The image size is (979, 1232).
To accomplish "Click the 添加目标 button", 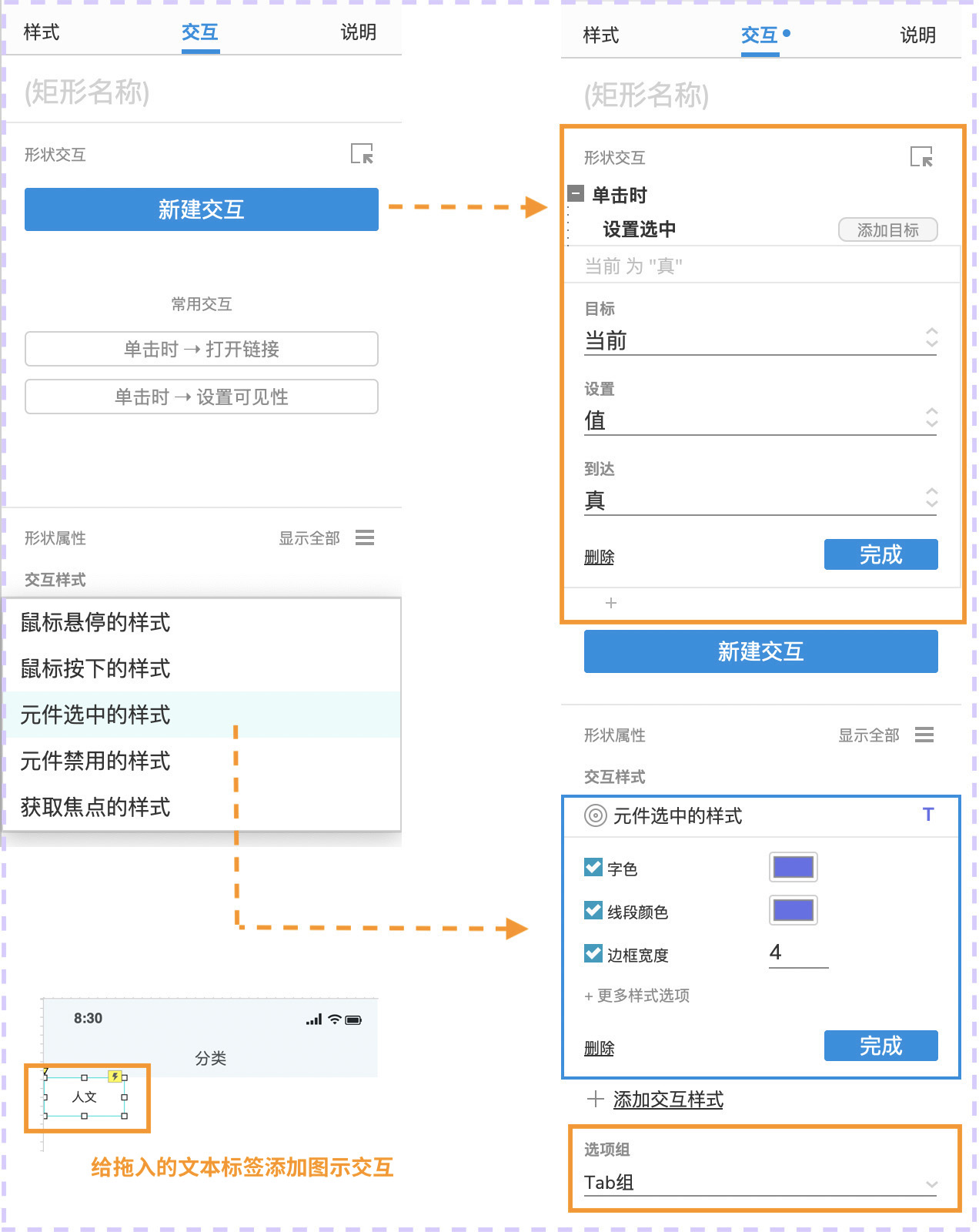I will [x=888, y=230].
